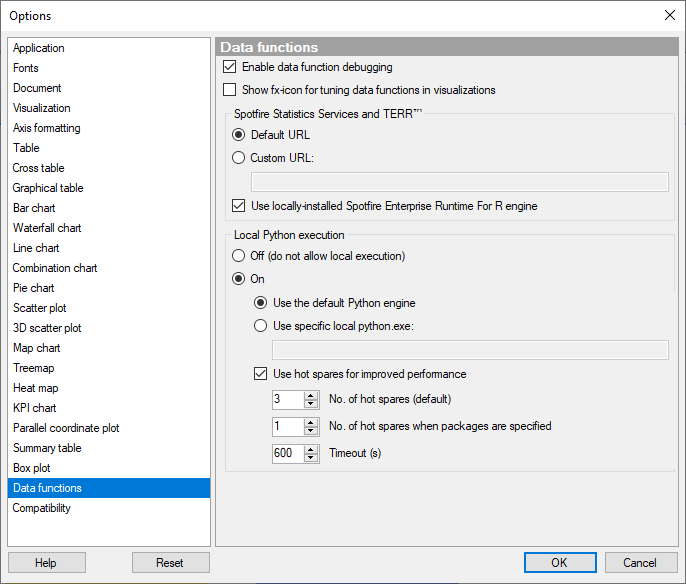Decrease hot spares when packages specified

[311, 431]
